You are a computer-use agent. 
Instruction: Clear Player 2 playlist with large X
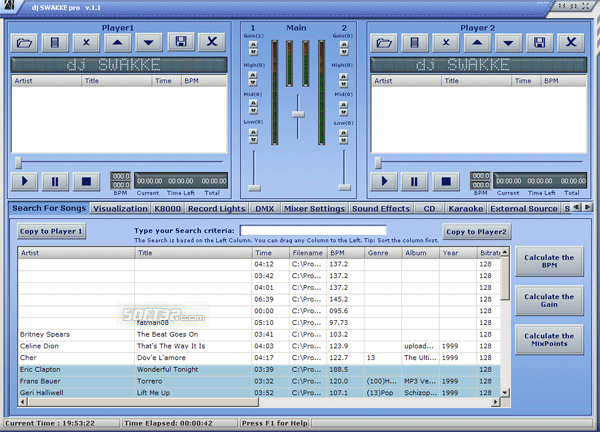pyautogui.click(x=571, y=42)
